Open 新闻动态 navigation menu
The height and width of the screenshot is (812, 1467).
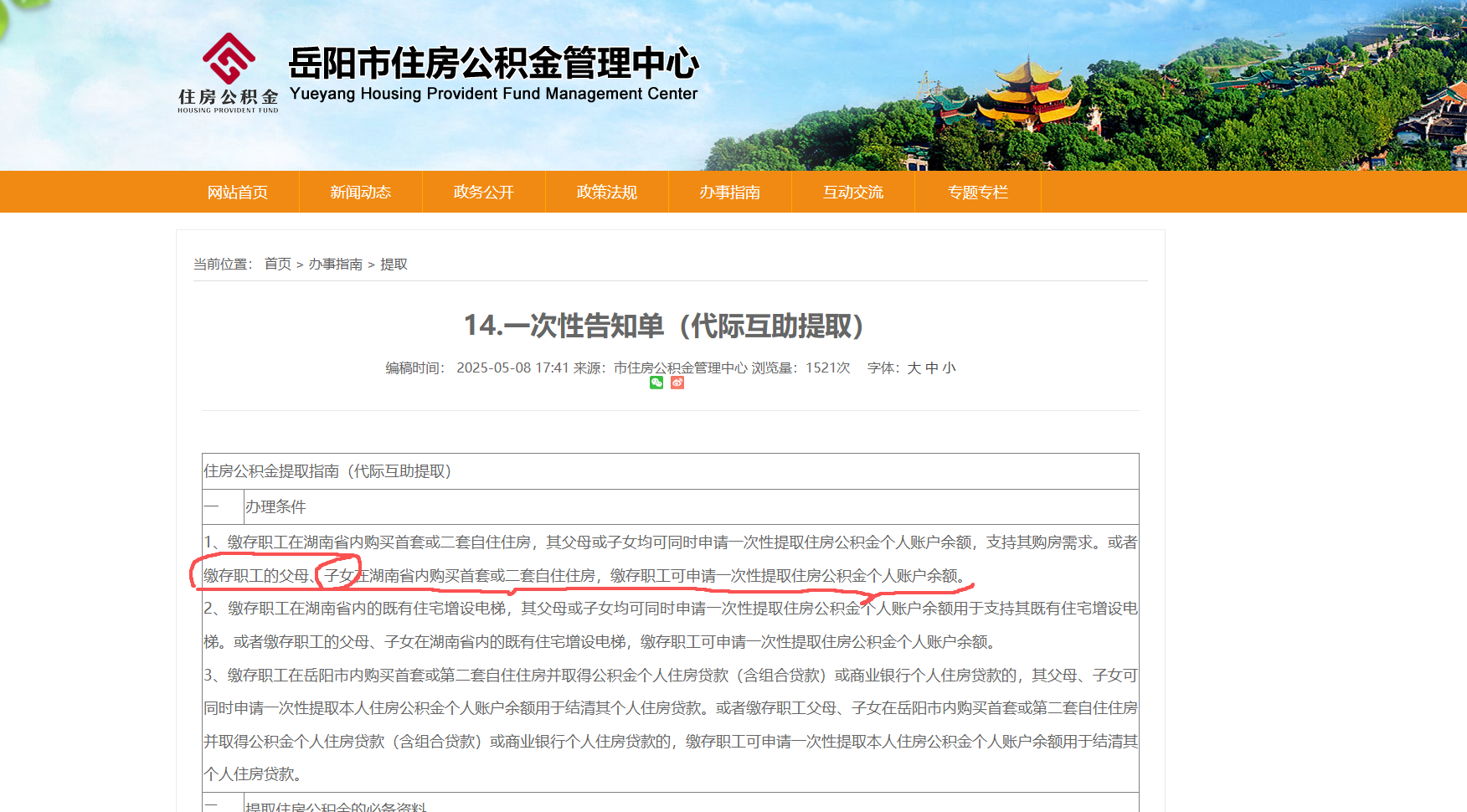(x=361, y=193)
